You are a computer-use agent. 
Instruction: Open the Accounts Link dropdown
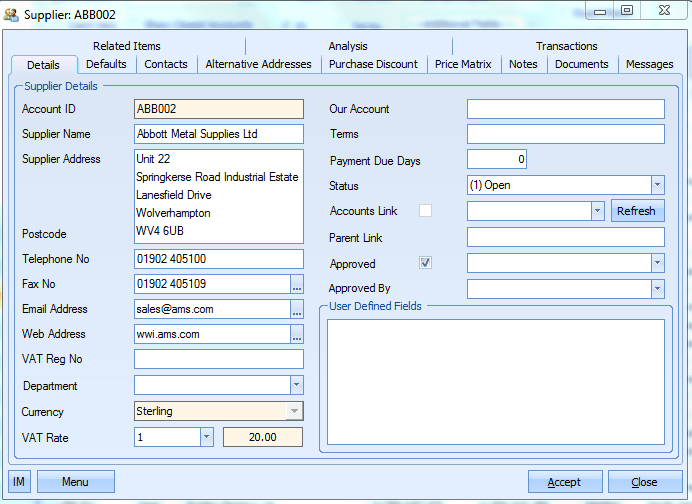597,211
